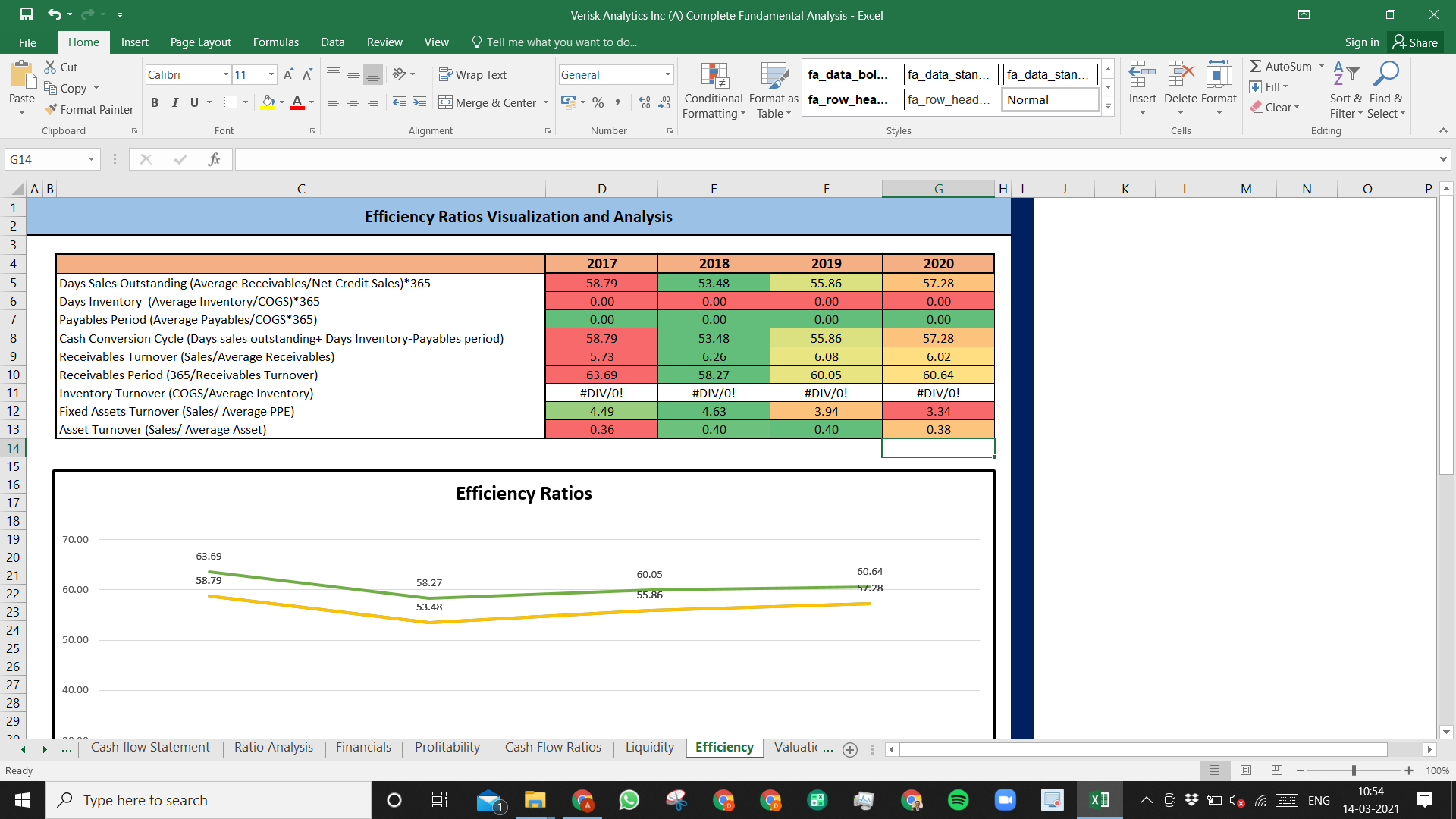
Task: Click the Increase Indent icon
Action: point(419,102)
